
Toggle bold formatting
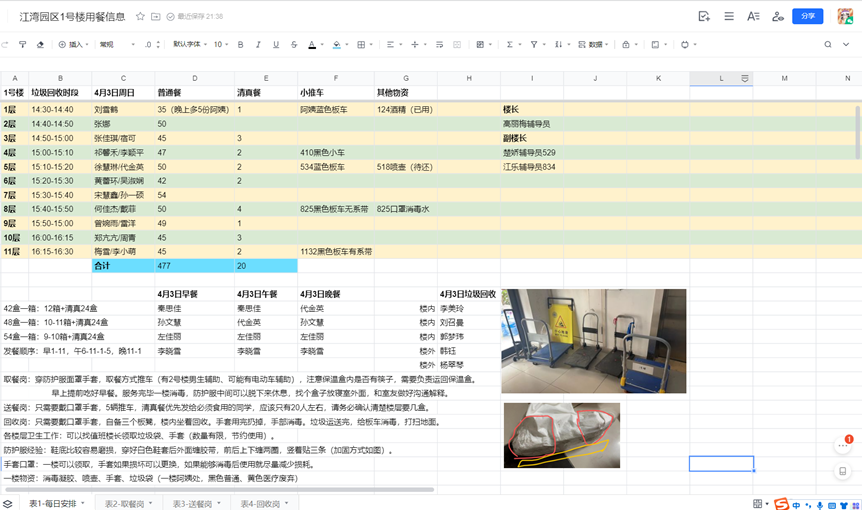241,45
